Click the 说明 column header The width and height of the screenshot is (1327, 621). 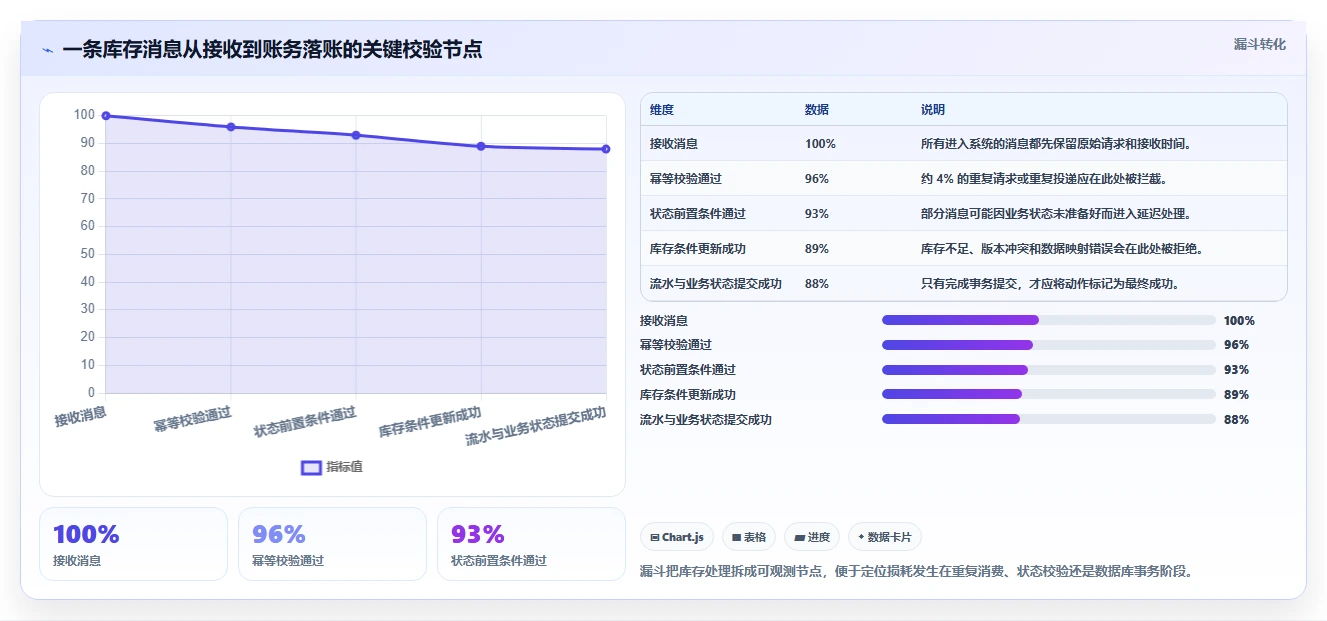click(x=933, y=110)
